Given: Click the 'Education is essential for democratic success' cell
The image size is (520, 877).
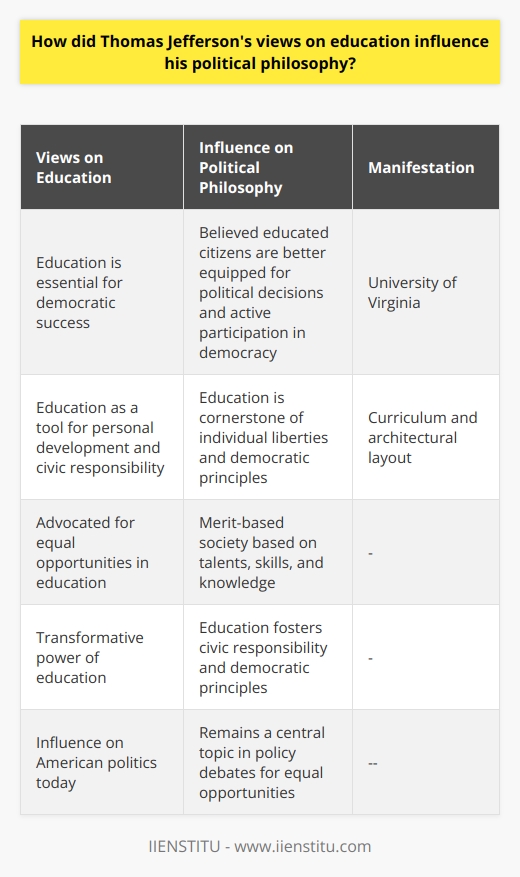Looking at the screenshot, I should (102, 292).
